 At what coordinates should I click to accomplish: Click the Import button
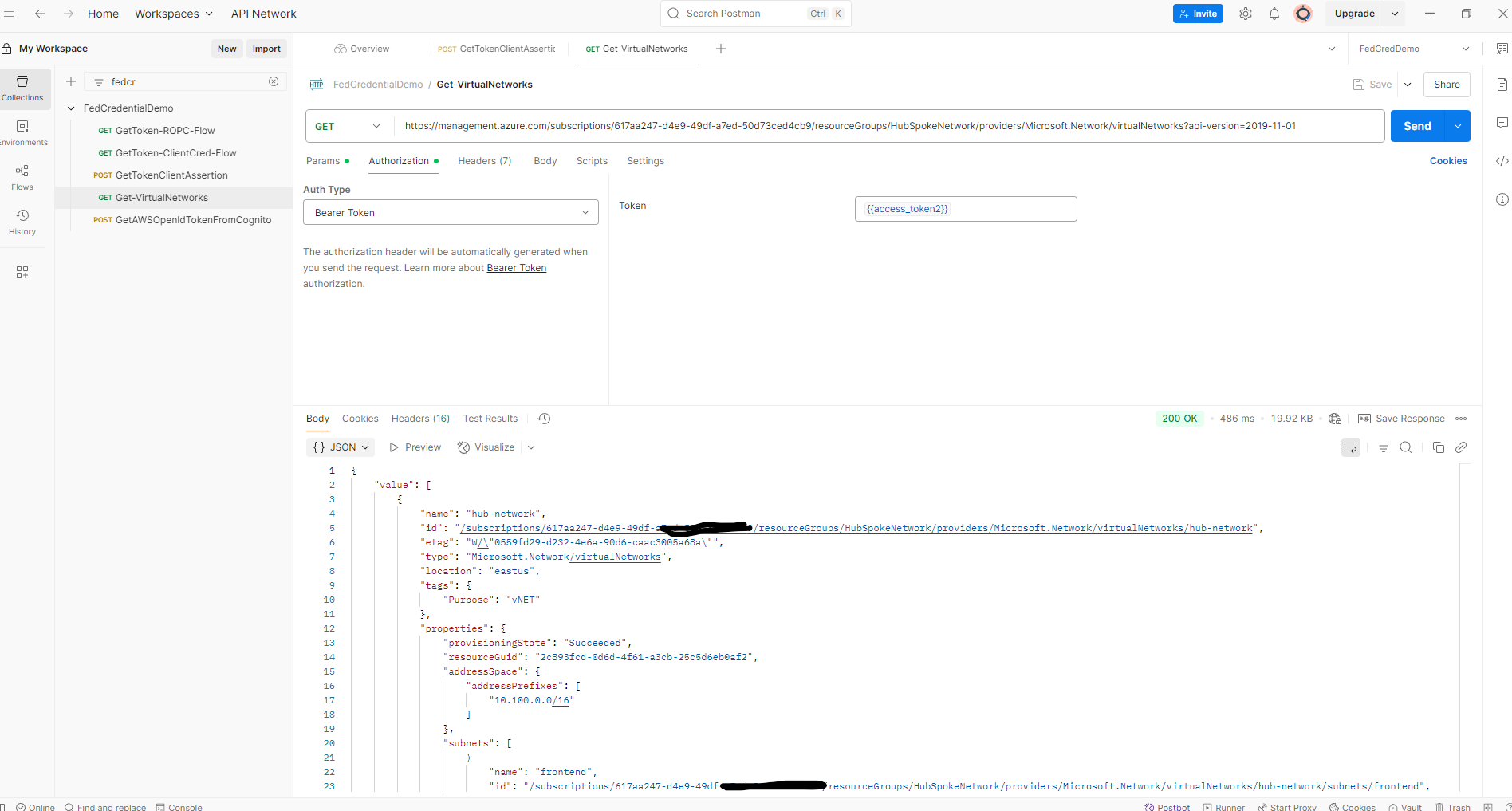pyautogui.click(x=266, y=49)
